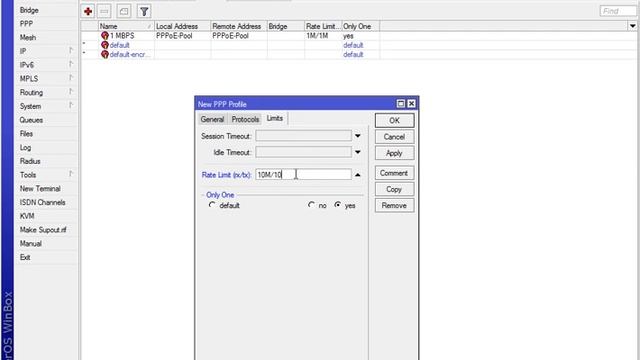Maximize the New PPP Profile dialog

(401, 104)
